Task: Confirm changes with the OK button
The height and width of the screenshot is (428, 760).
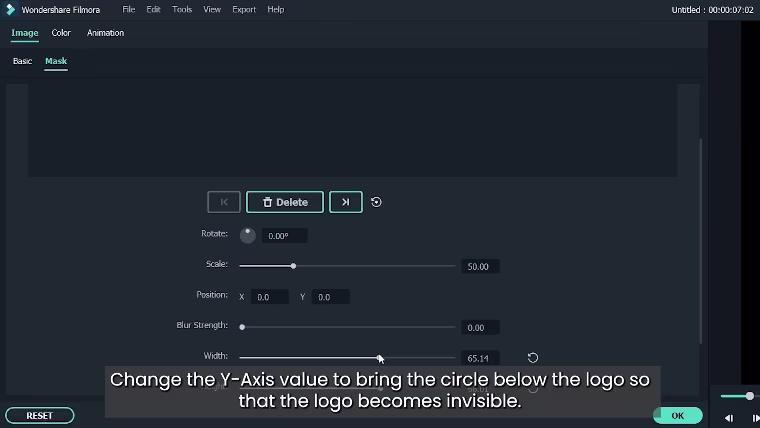Action: coord(677,415)
